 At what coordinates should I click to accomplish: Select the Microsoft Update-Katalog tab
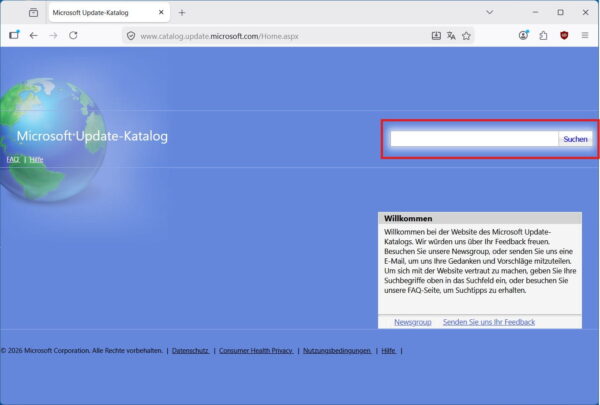[x=109, y=13]
